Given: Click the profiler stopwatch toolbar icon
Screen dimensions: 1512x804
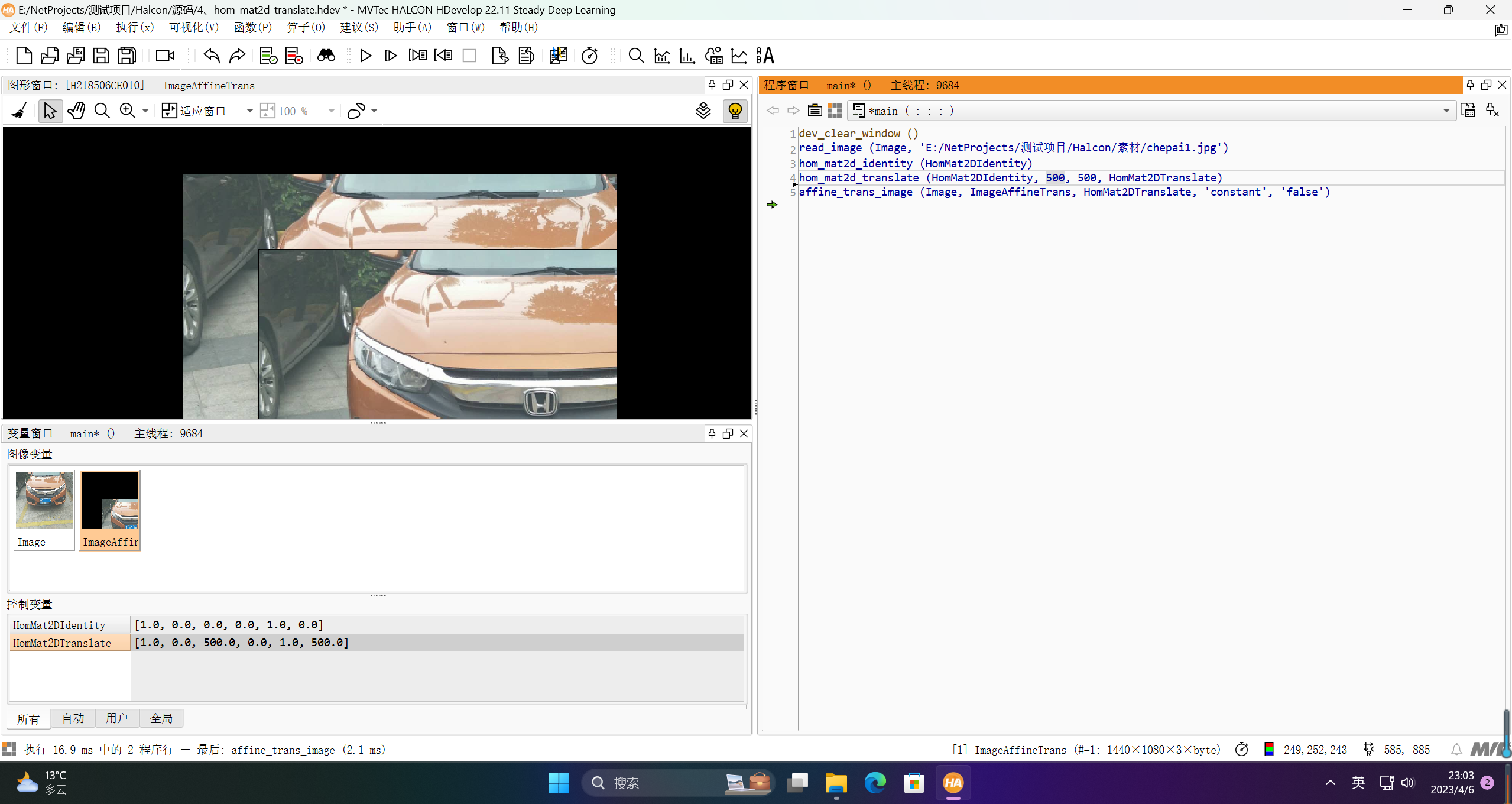Looking at the screenshot, I should pyautogui.click(x=589, y=56).
